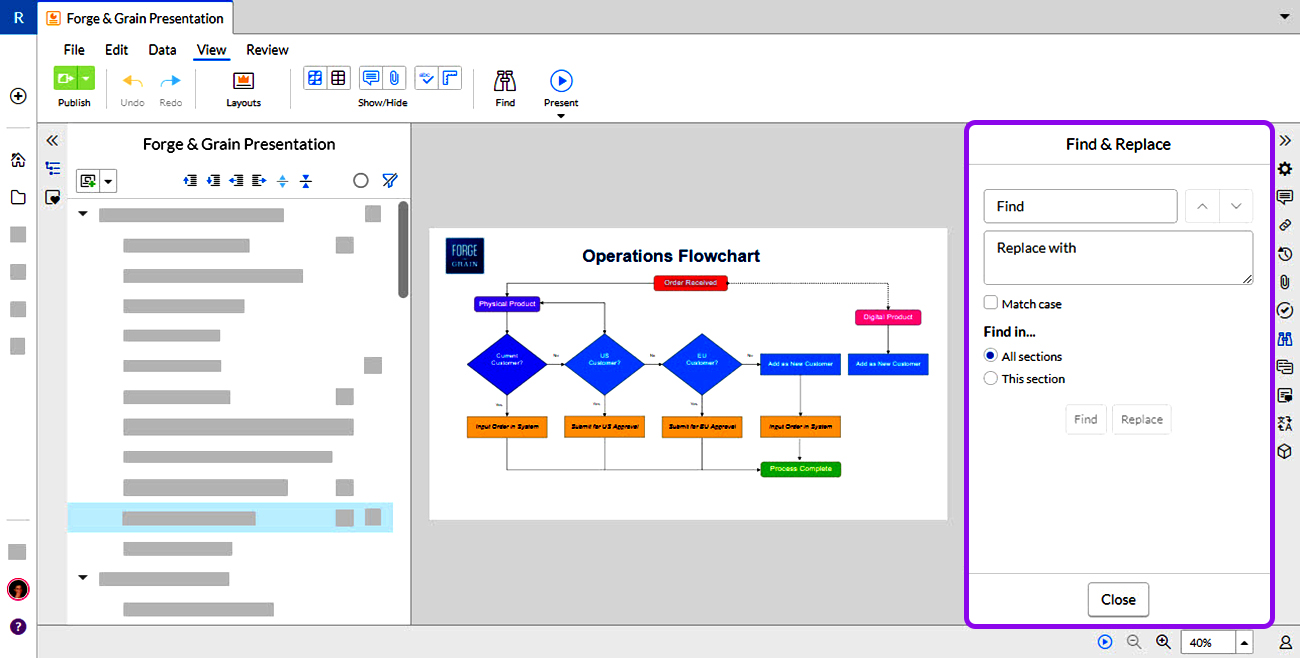Open version history clock icon in right sidebar
The image size is (1300, 658).
1285,254
